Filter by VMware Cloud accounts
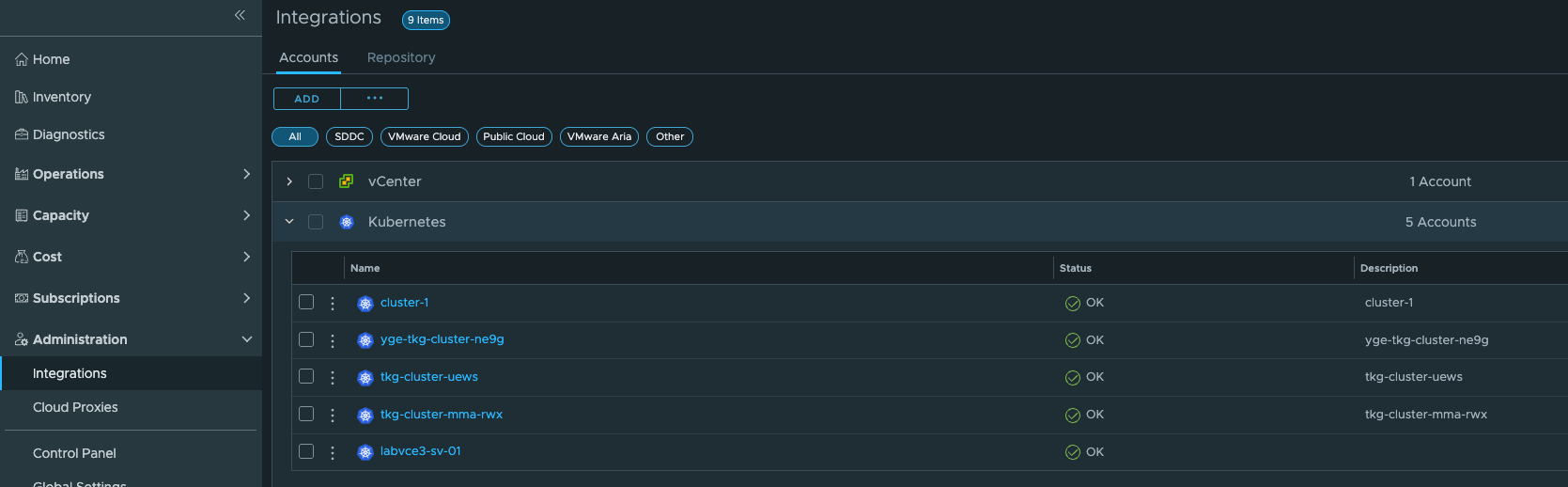Viewport: 1568px width, 487px height. pos(425,136)
